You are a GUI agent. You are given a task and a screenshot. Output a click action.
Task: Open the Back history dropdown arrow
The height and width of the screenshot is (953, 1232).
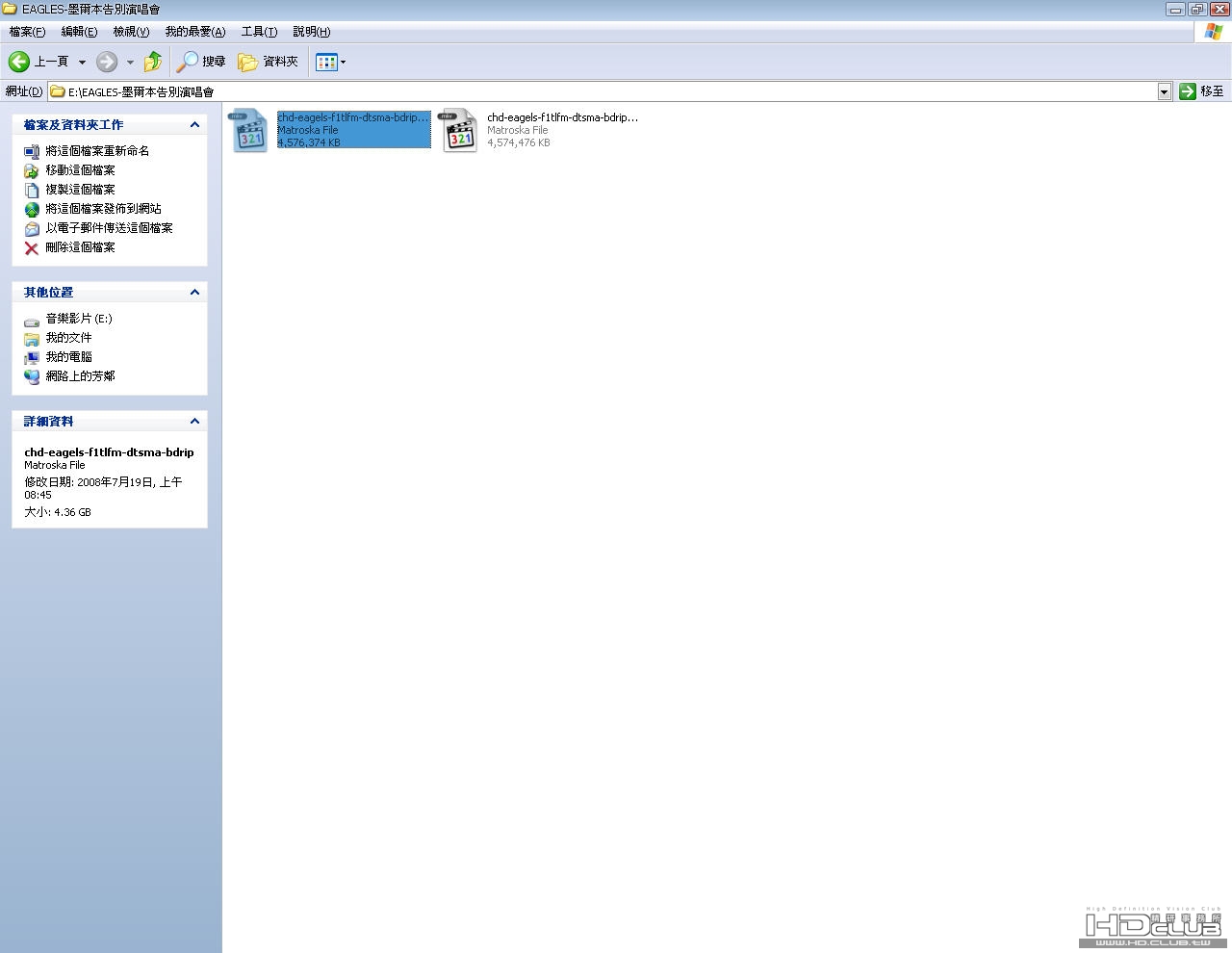click(x=82, y=62)
